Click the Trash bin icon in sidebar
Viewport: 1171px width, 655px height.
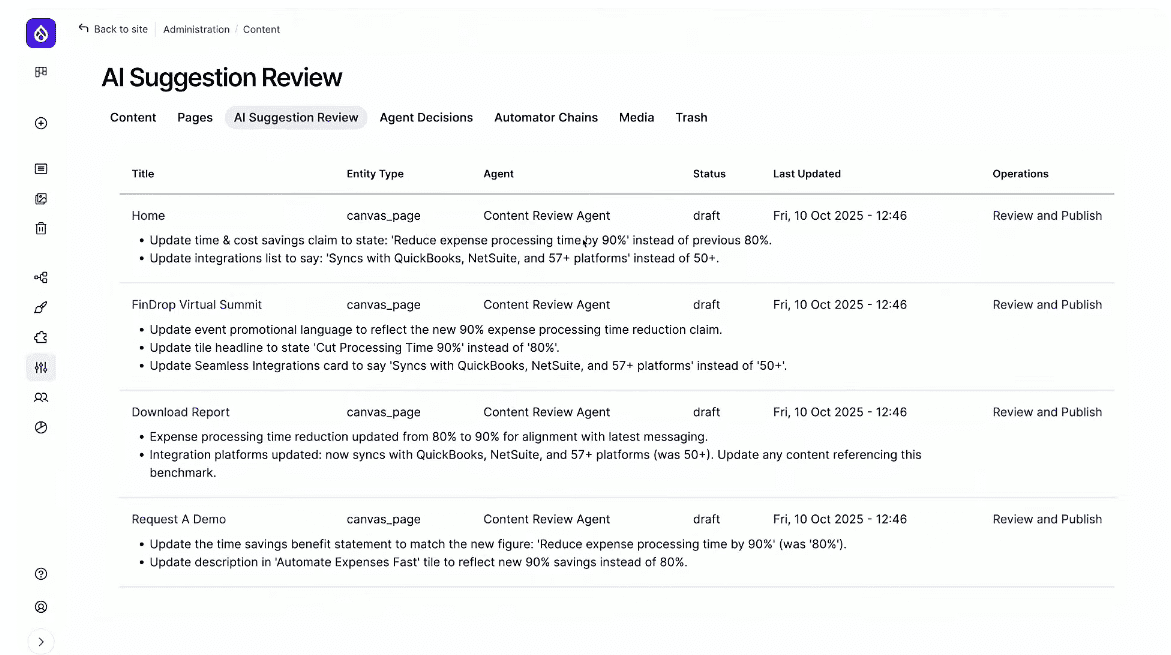point(40,228)
